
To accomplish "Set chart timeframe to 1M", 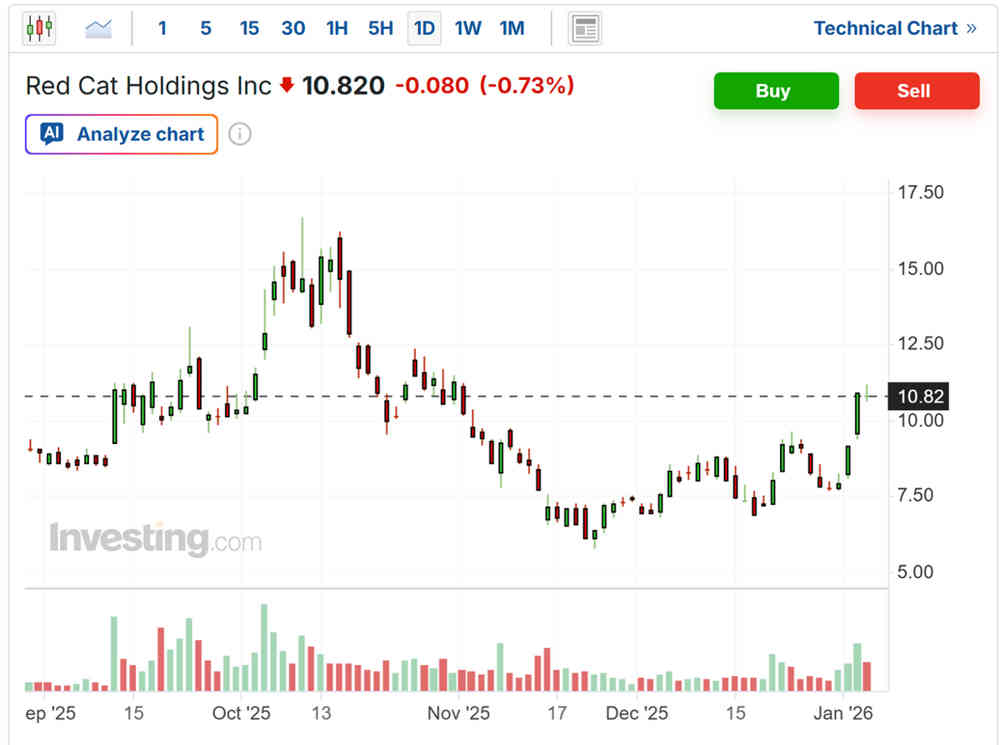I will (512, 29).
